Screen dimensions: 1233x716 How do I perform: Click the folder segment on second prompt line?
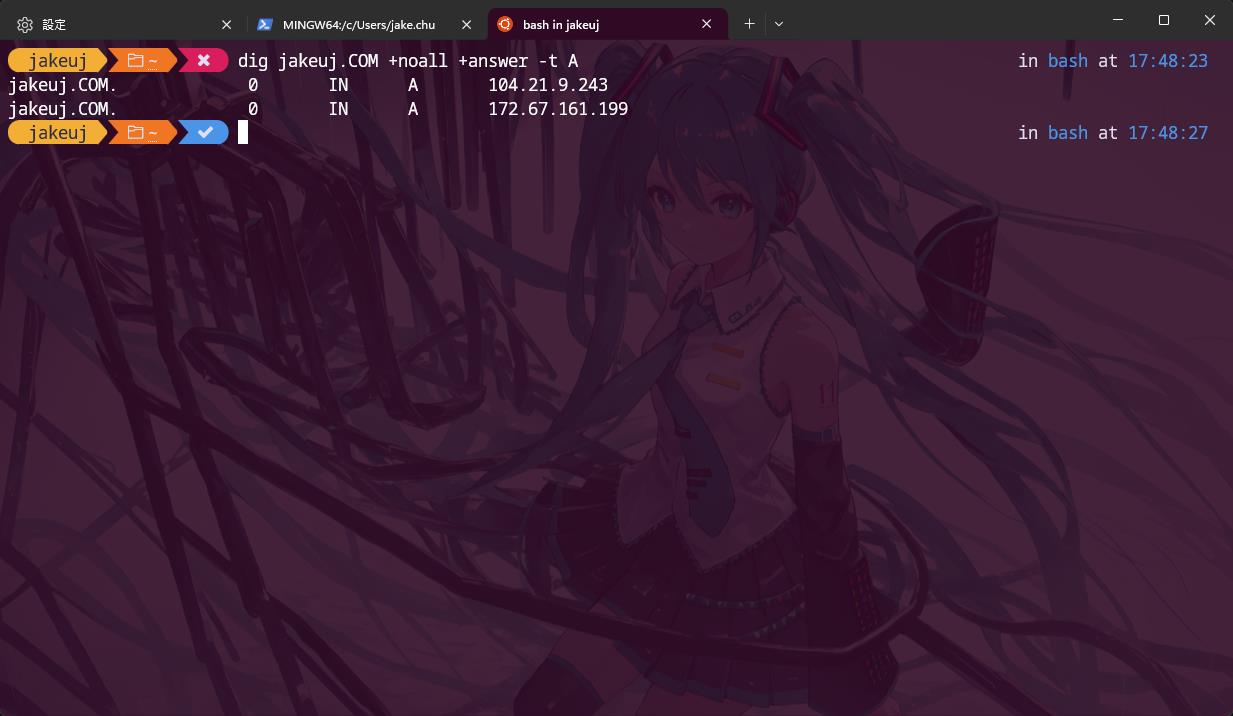click(x=142, y=132)
